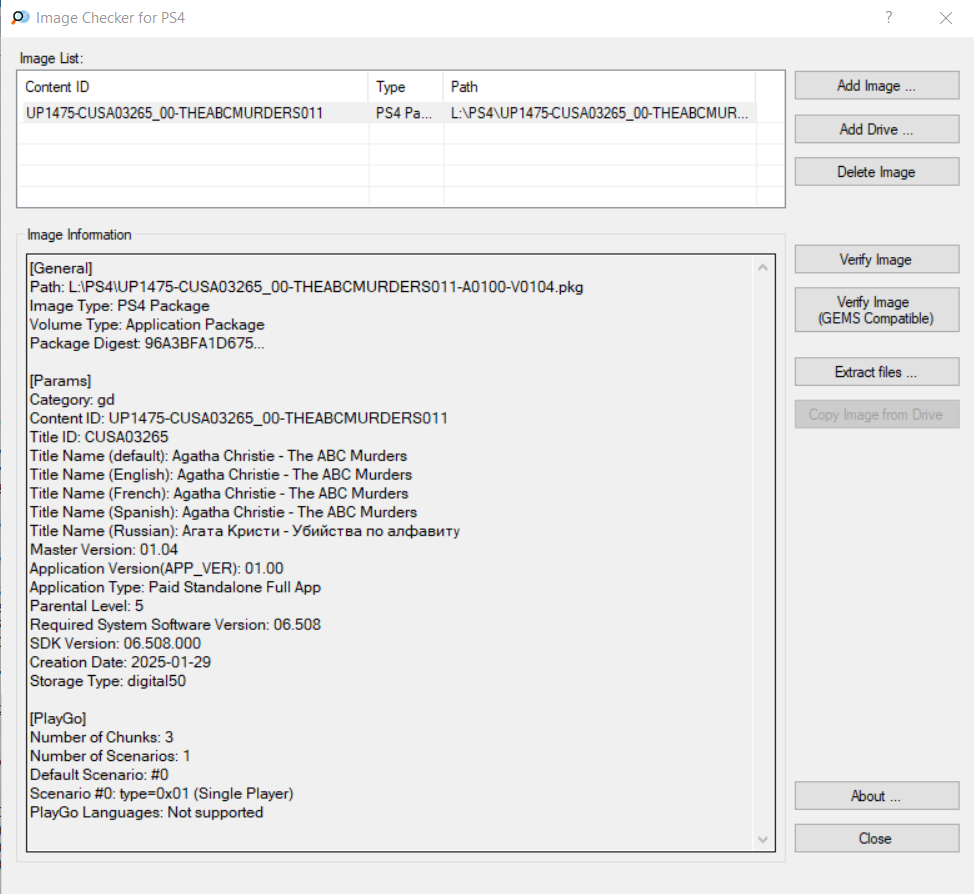Image resolution: width=974 pixels, height=894 pixels.
Task: Click Number of Scenarios: 1 line
Action: pos(110,756)
